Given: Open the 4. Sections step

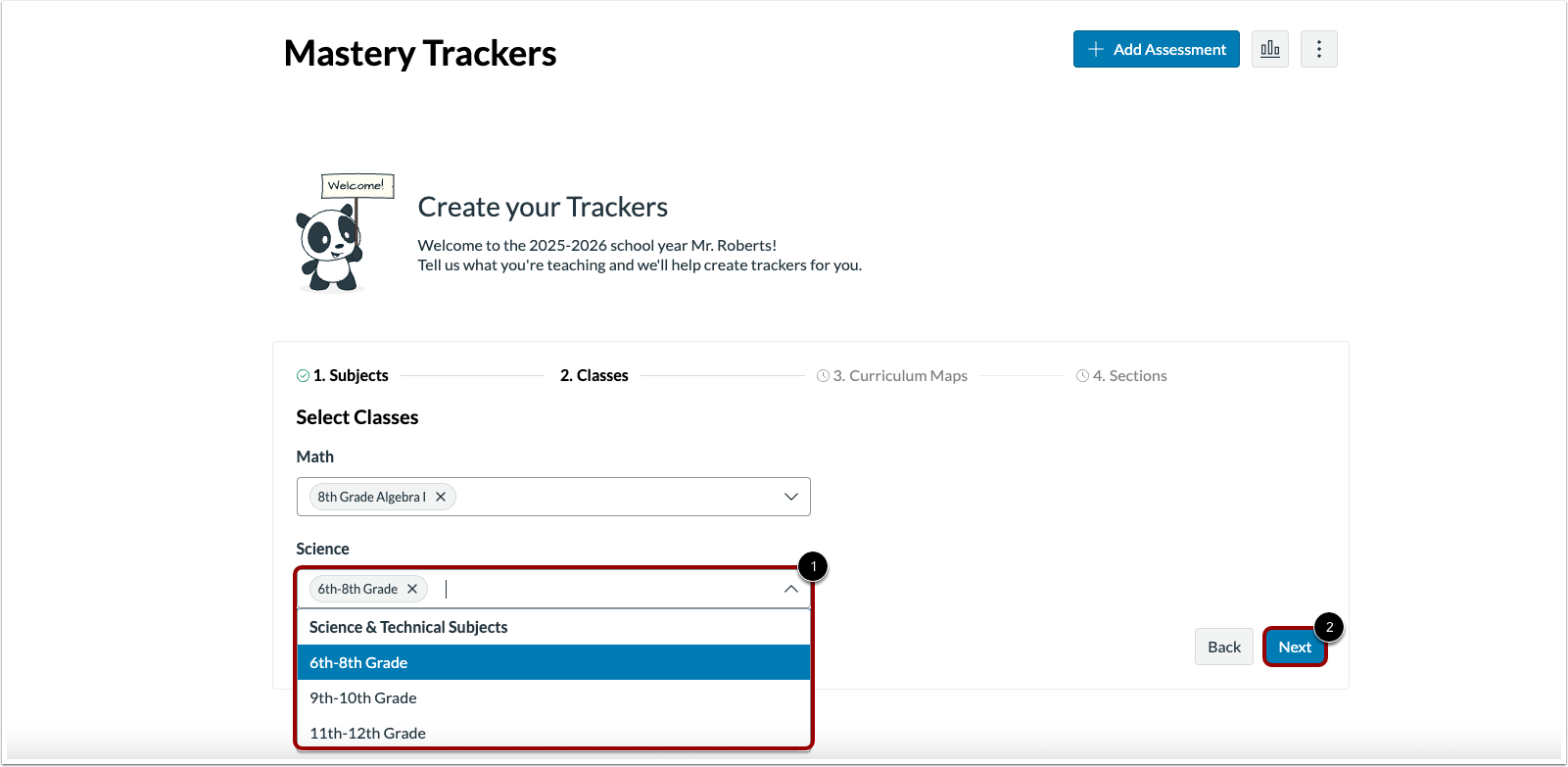Looking at the screenshot, I should click(1130, 375).
